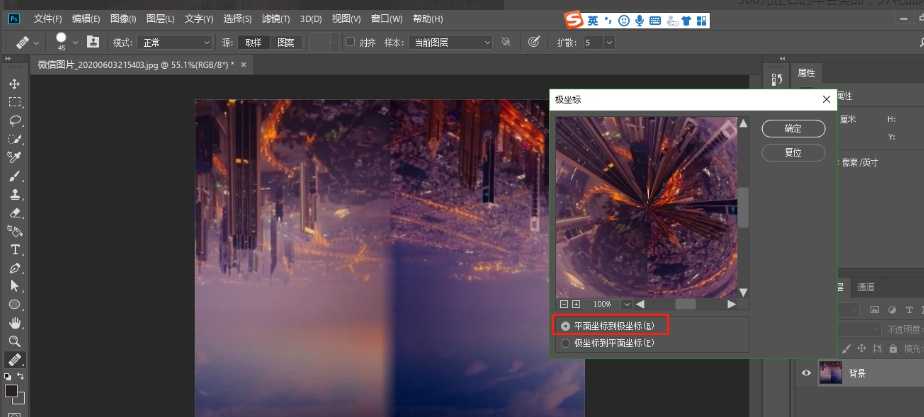Click the 确定 button in dialog
The height and width of the screenshot is (417, 924).
793,129
